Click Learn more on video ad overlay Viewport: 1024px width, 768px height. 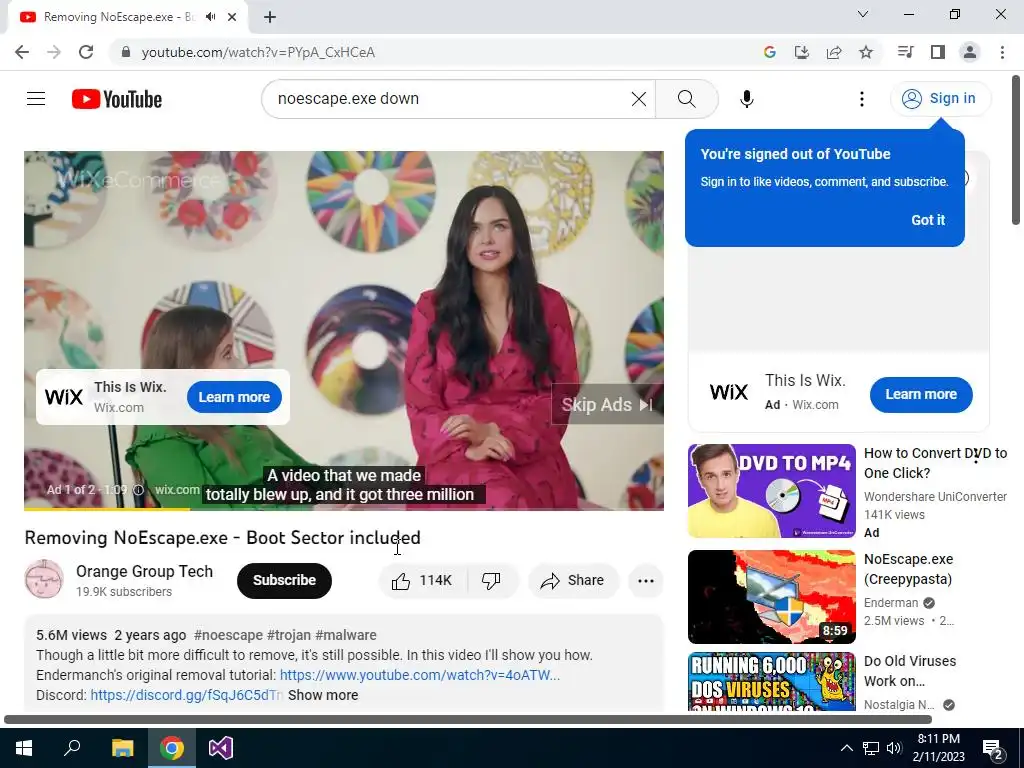coord(234,397)
